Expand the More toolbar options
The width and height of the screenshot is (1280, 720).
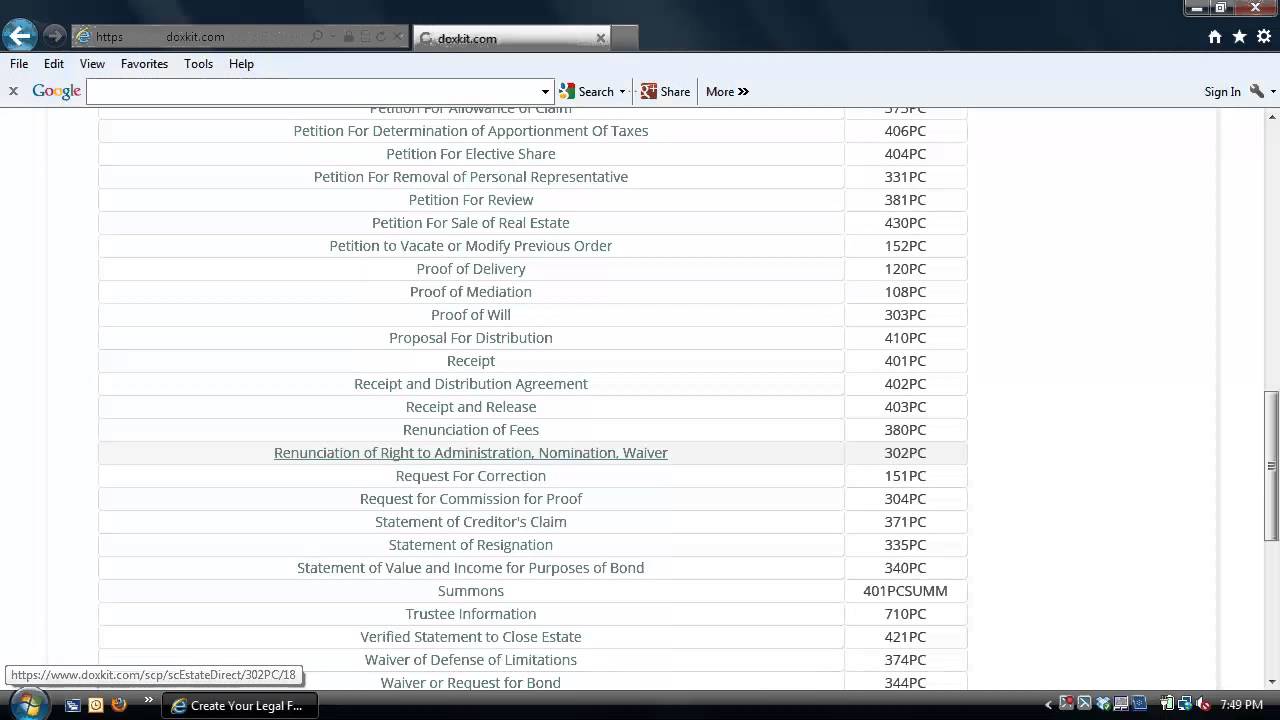point(727,91)
